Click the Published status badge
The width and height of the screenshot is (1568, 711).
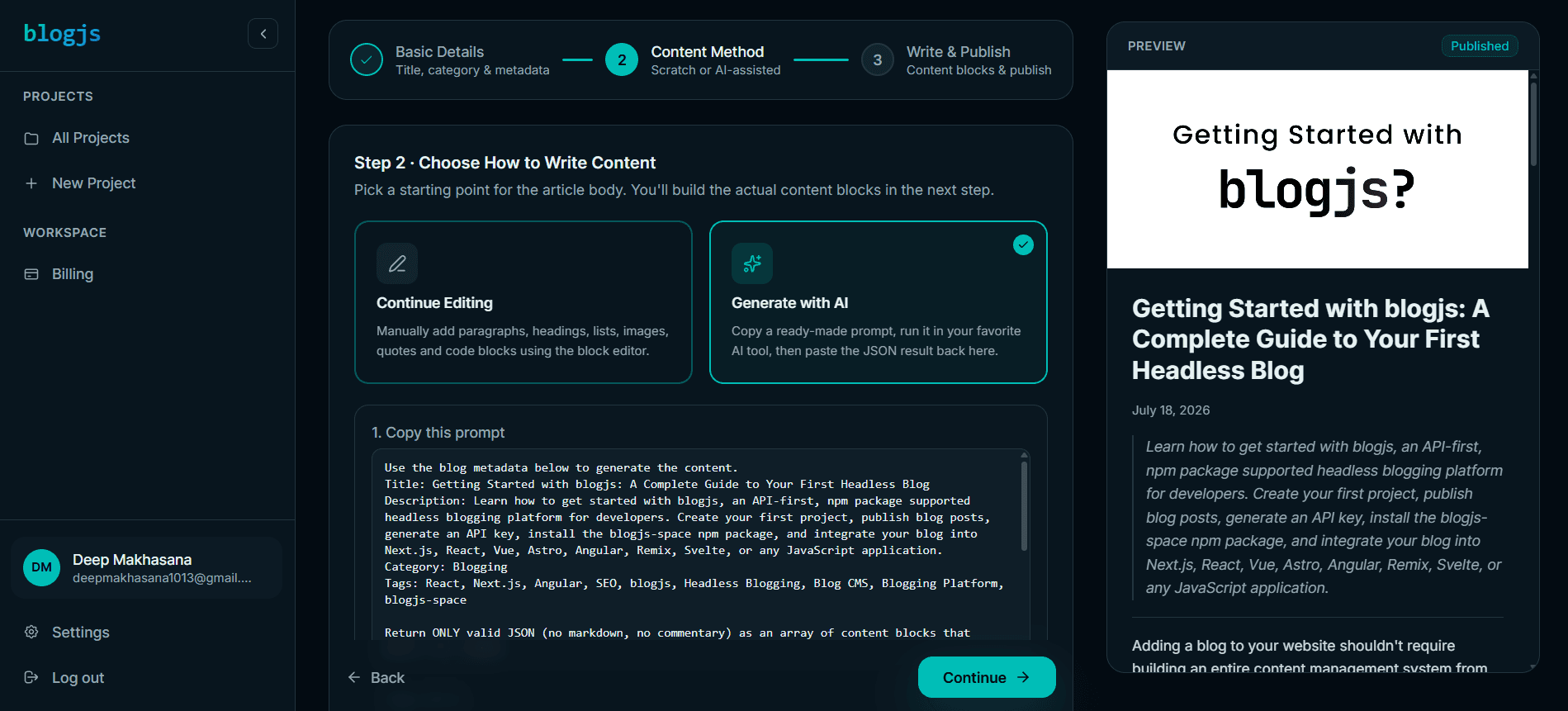click(x=1480, y=46)
